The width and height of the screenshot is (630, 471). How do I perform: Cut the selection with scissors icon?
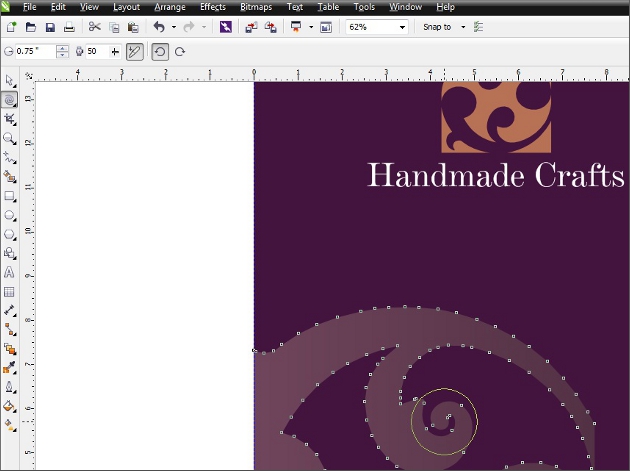click(94, 27)
